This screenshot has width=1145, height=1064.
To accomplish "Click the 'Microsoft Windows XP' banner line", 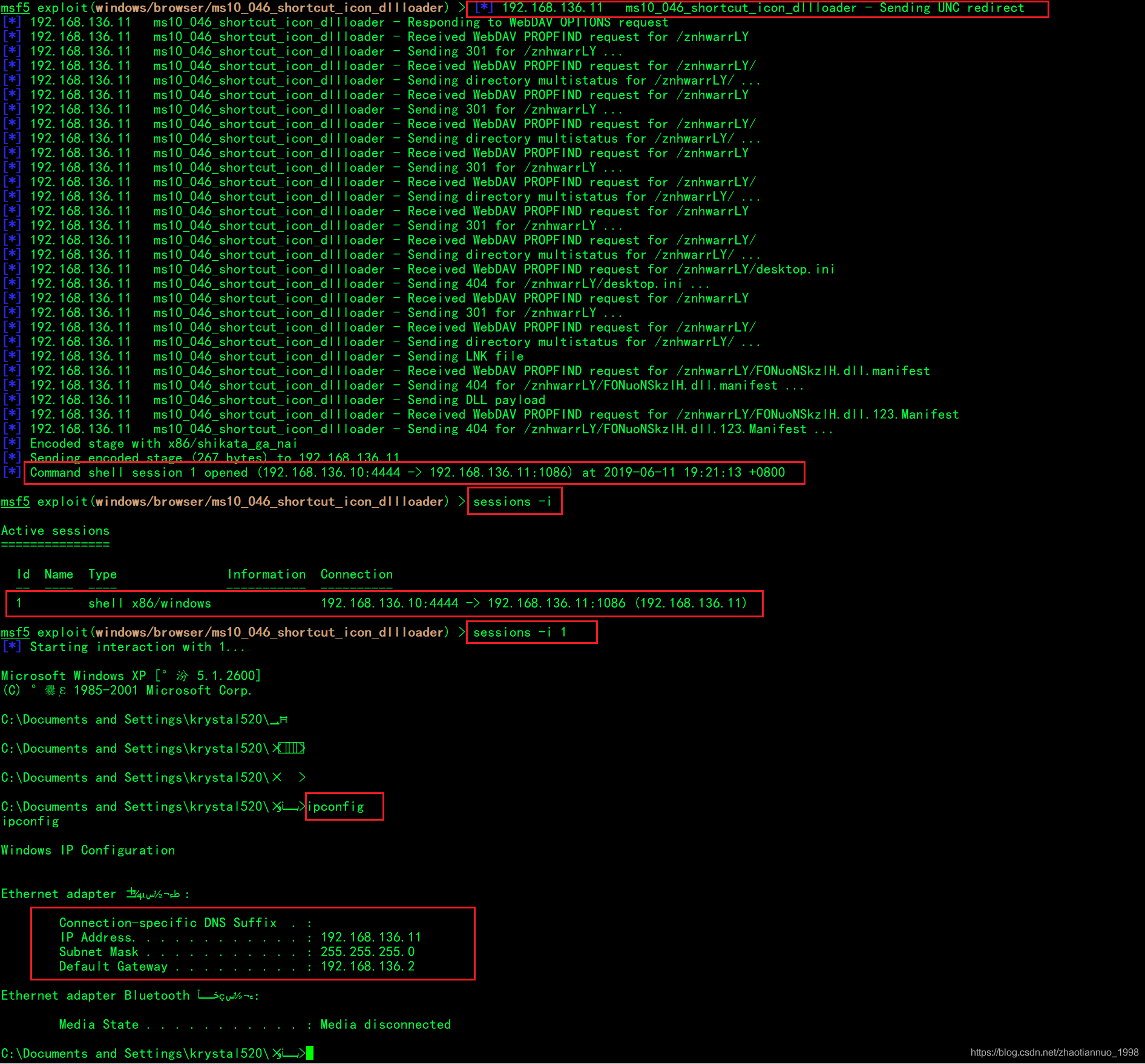I will click(x=131, y=676).
